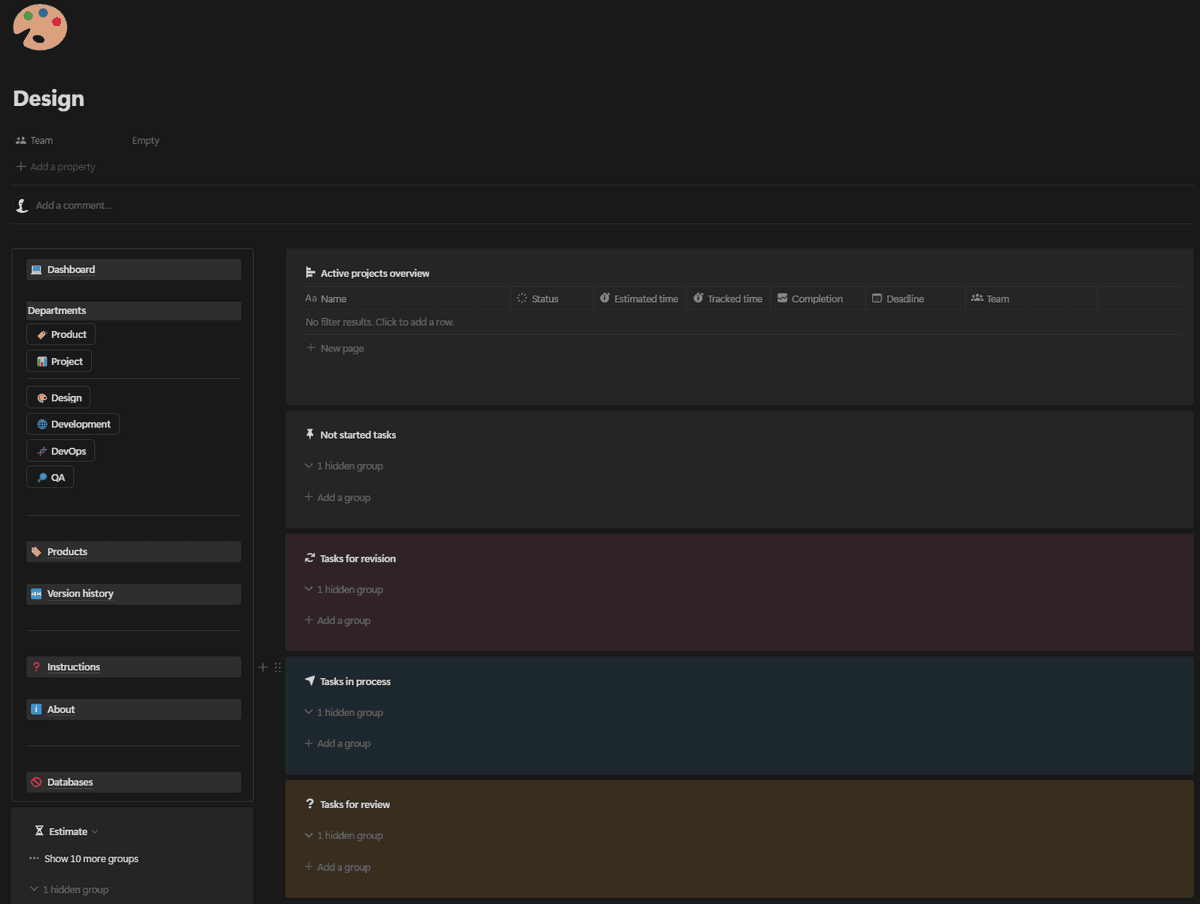Open the Product department page
The height and width of the screenshot is (904, 1200).
pyautogui.click(x=61, y=335)
